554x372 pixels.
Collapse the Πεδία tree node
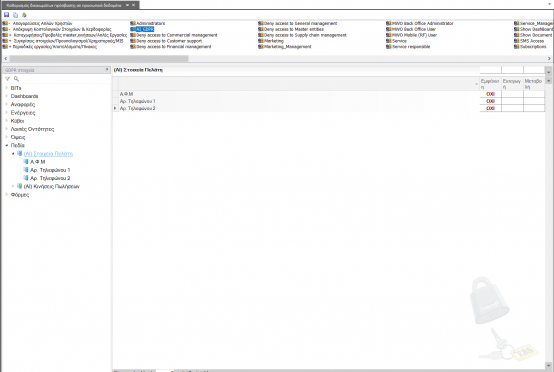coord(7,145)
